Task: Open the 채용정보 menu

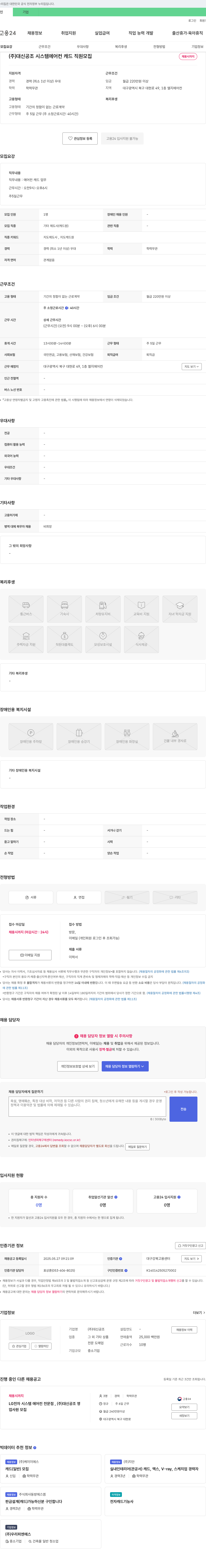Action: [x=35, y=33]
